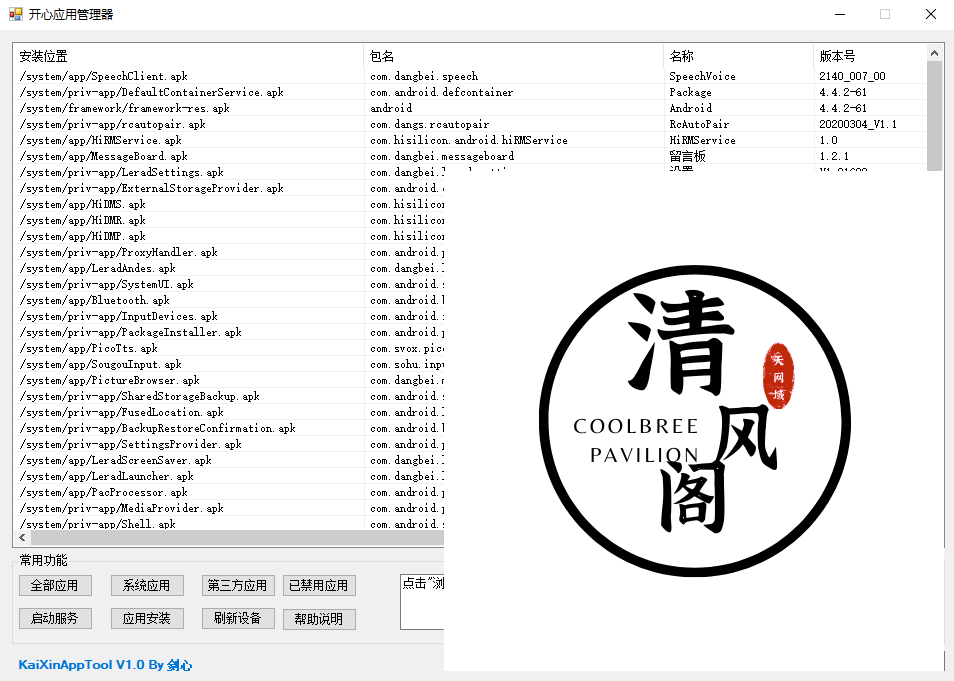Click the HiRMService name cell

pos(702,141)
